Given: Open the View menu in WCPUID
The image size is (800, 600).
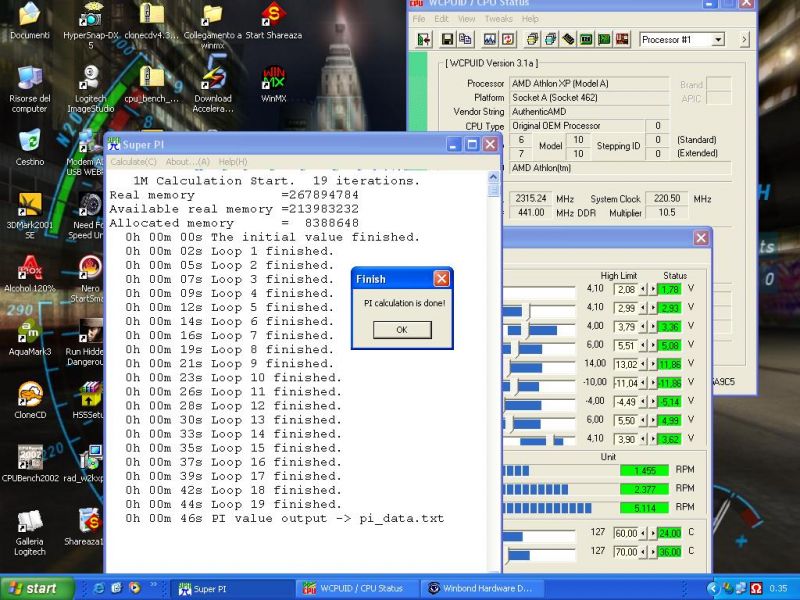Looking at the screenshot, I should [x=466, y=19].
